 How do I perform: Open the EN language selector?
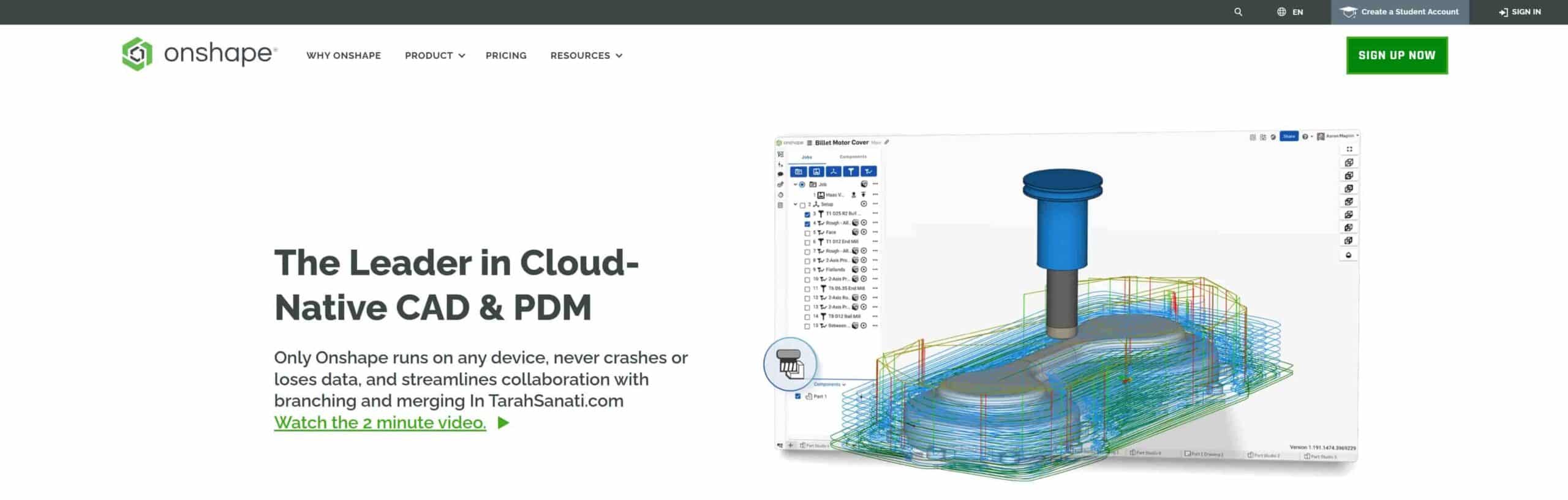click(x=1290, y=12)
